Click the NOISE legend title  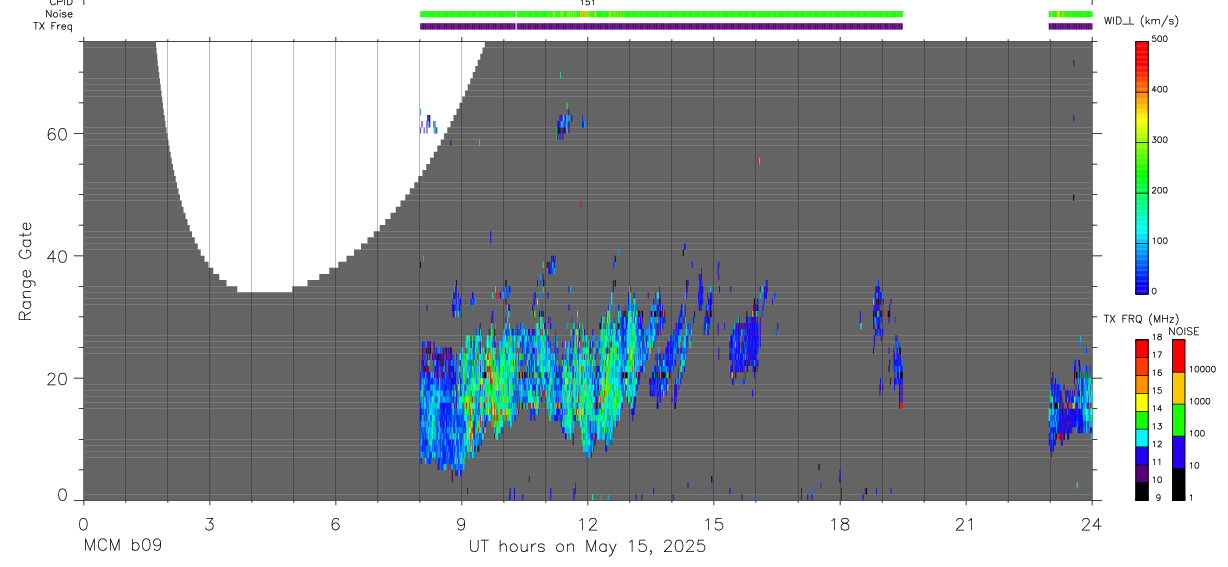(x=1184, y=331)
